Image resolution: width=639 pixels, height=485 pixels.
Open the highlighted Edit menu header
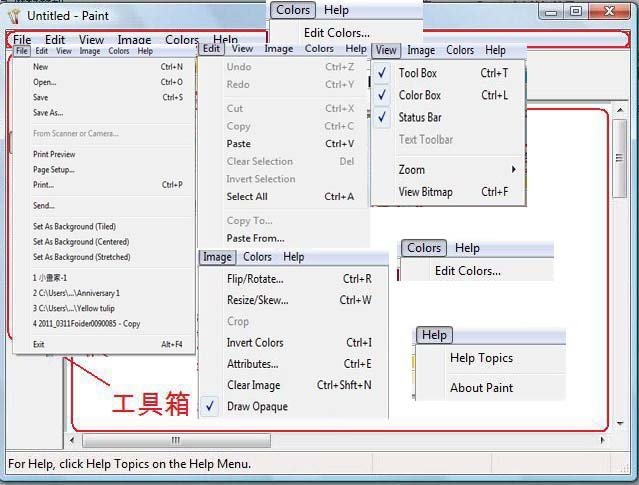click(211, 48)
